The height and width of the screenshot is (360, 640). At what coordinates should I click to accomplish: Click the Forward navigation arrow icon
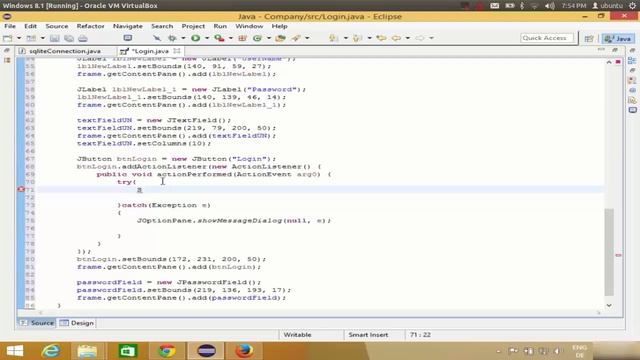pyautogui.click(x=420, y=38)
